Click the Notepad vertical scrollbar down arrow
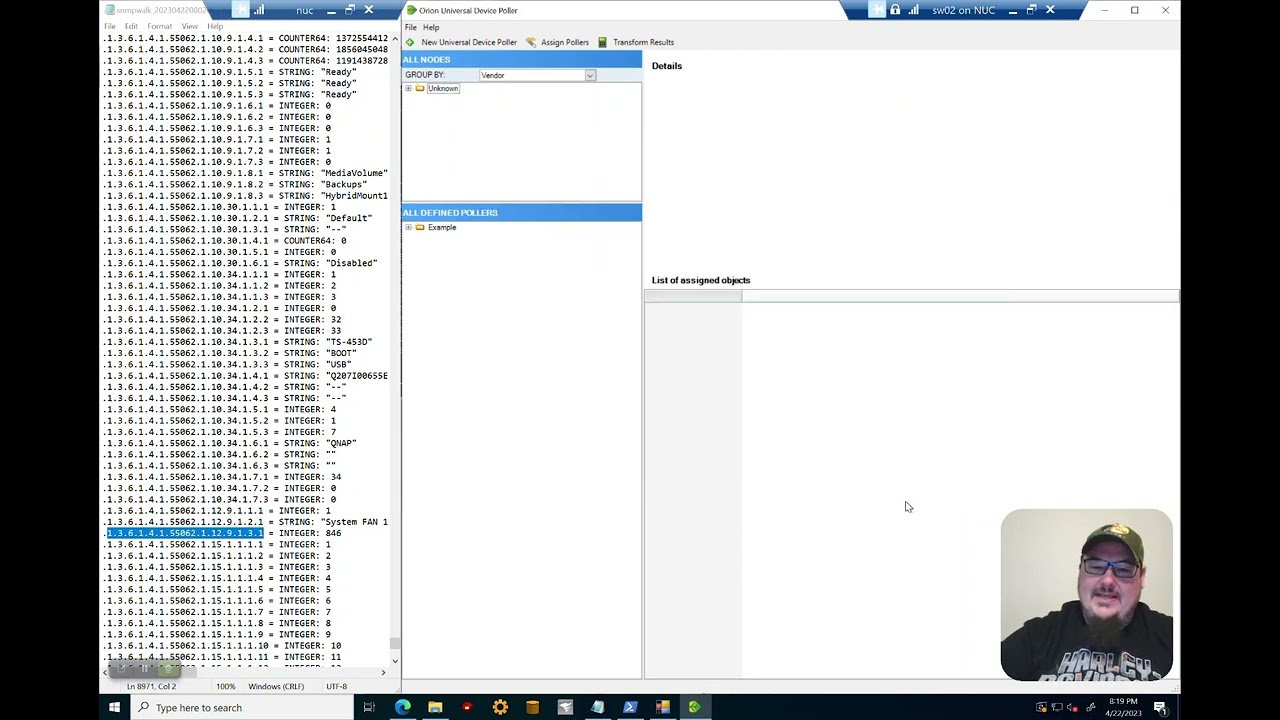Viewport: 1280px width, 720px height. [x=395, y=660]
